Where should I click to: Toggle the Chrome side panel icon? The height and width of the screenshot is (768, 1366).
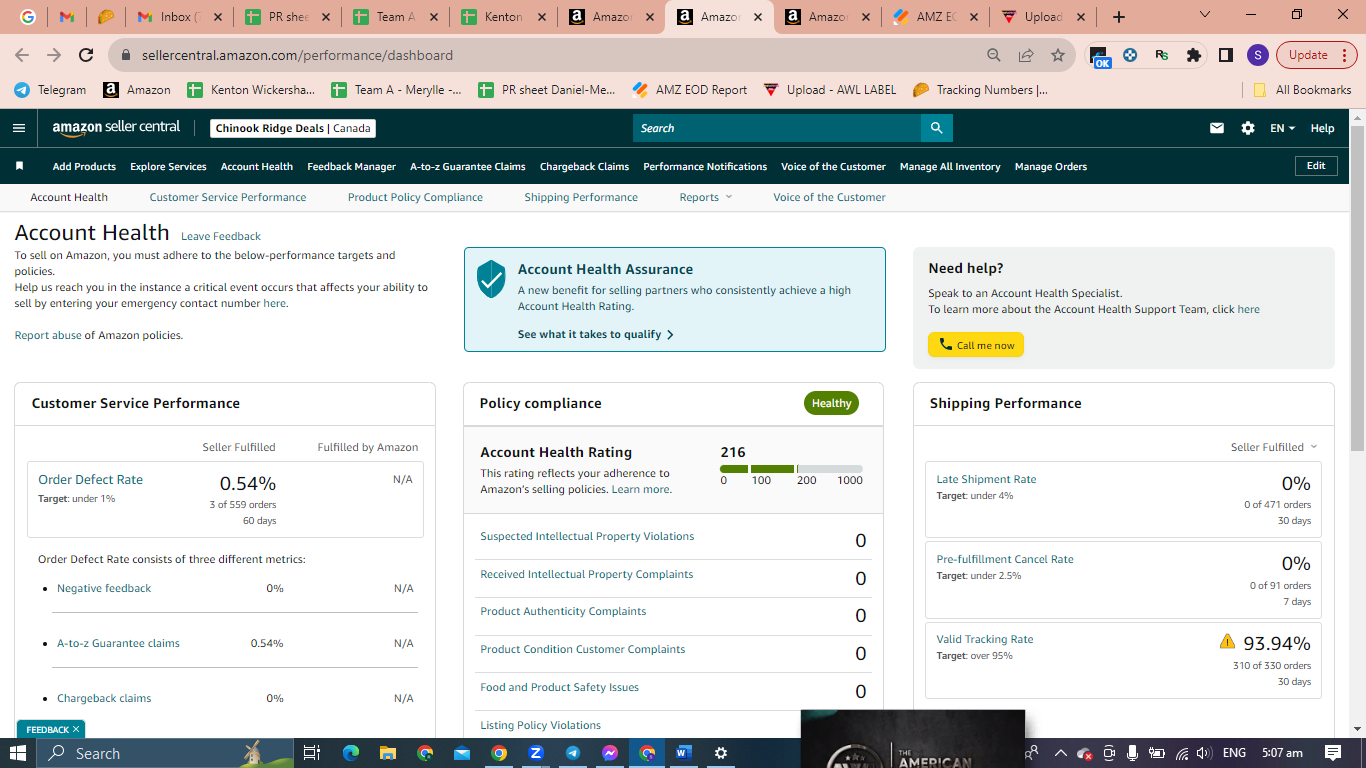click(1226, 55)
